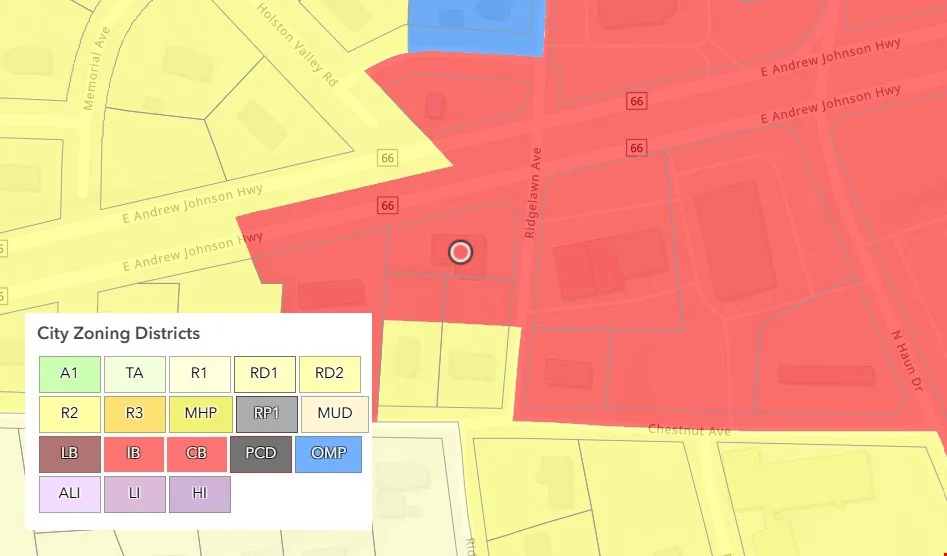Click the blue OMP zoned parcel on map

tap(477, 27)
